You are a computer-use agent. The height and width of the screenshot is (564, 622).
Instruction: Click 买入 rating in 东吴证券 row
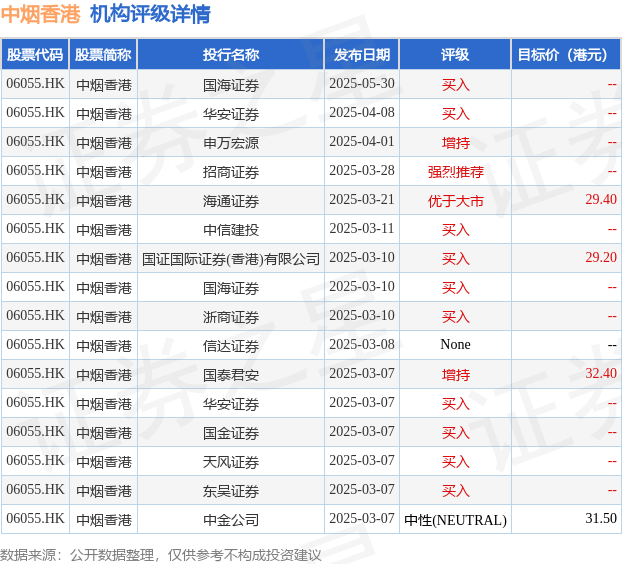coord(455,491)
